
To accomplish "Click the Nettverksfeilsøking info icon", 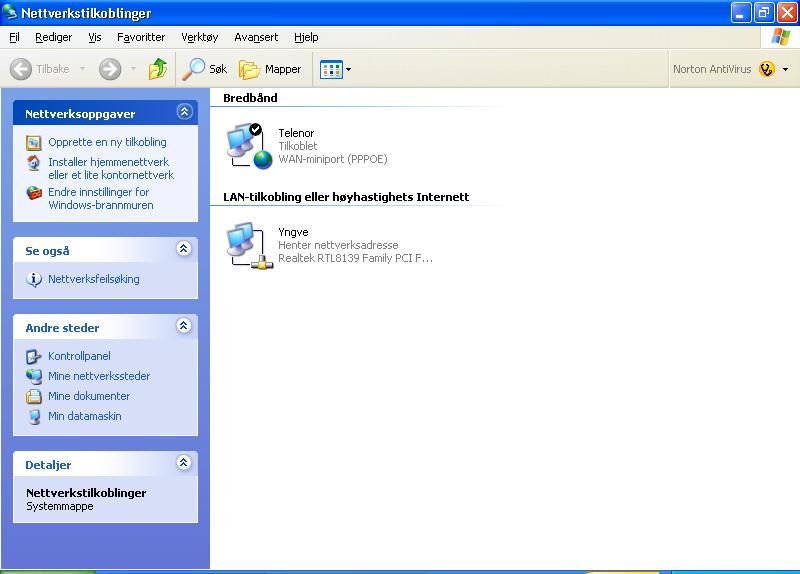I will 34,279.
